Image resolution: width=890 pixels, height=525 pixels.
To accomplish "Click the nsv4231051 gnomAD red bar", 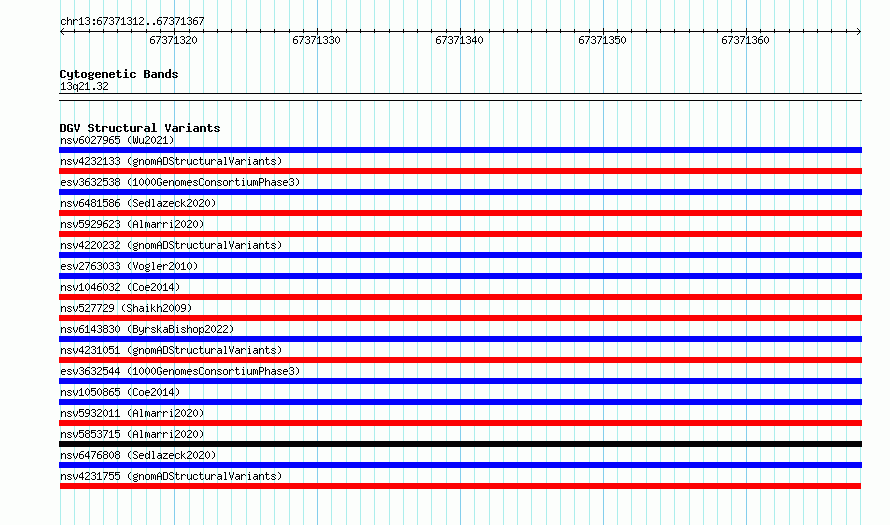I will coord(460,360).
